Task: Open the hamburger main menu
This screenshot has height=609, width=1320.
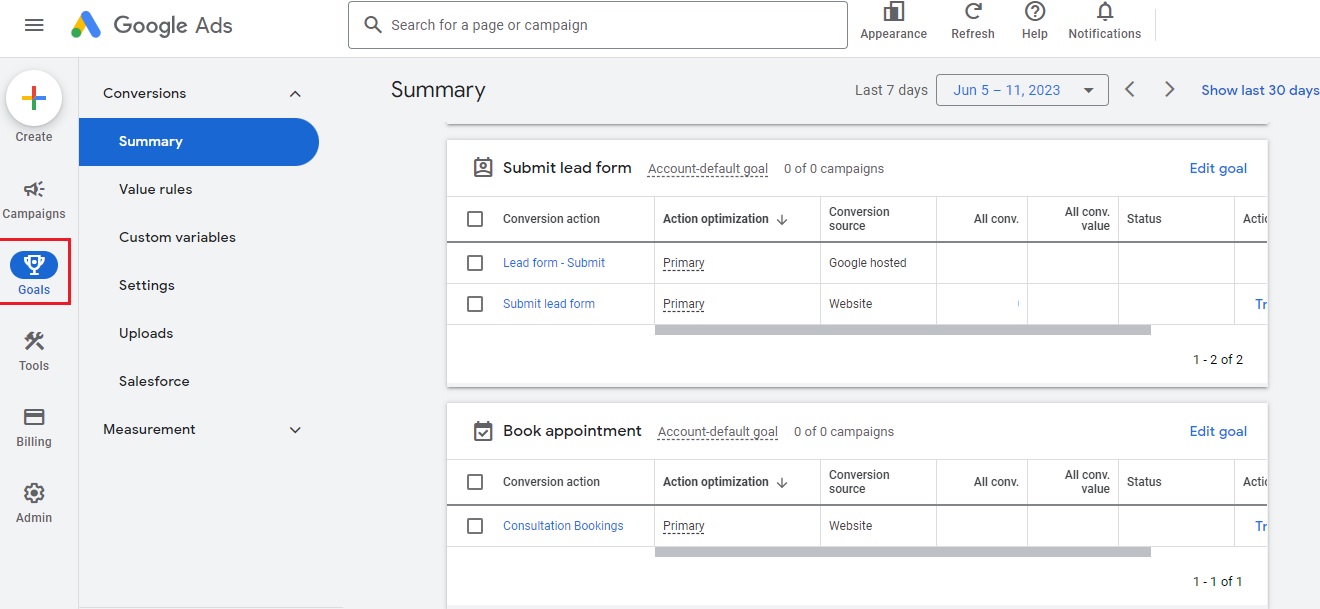Action: pos(34,25)
